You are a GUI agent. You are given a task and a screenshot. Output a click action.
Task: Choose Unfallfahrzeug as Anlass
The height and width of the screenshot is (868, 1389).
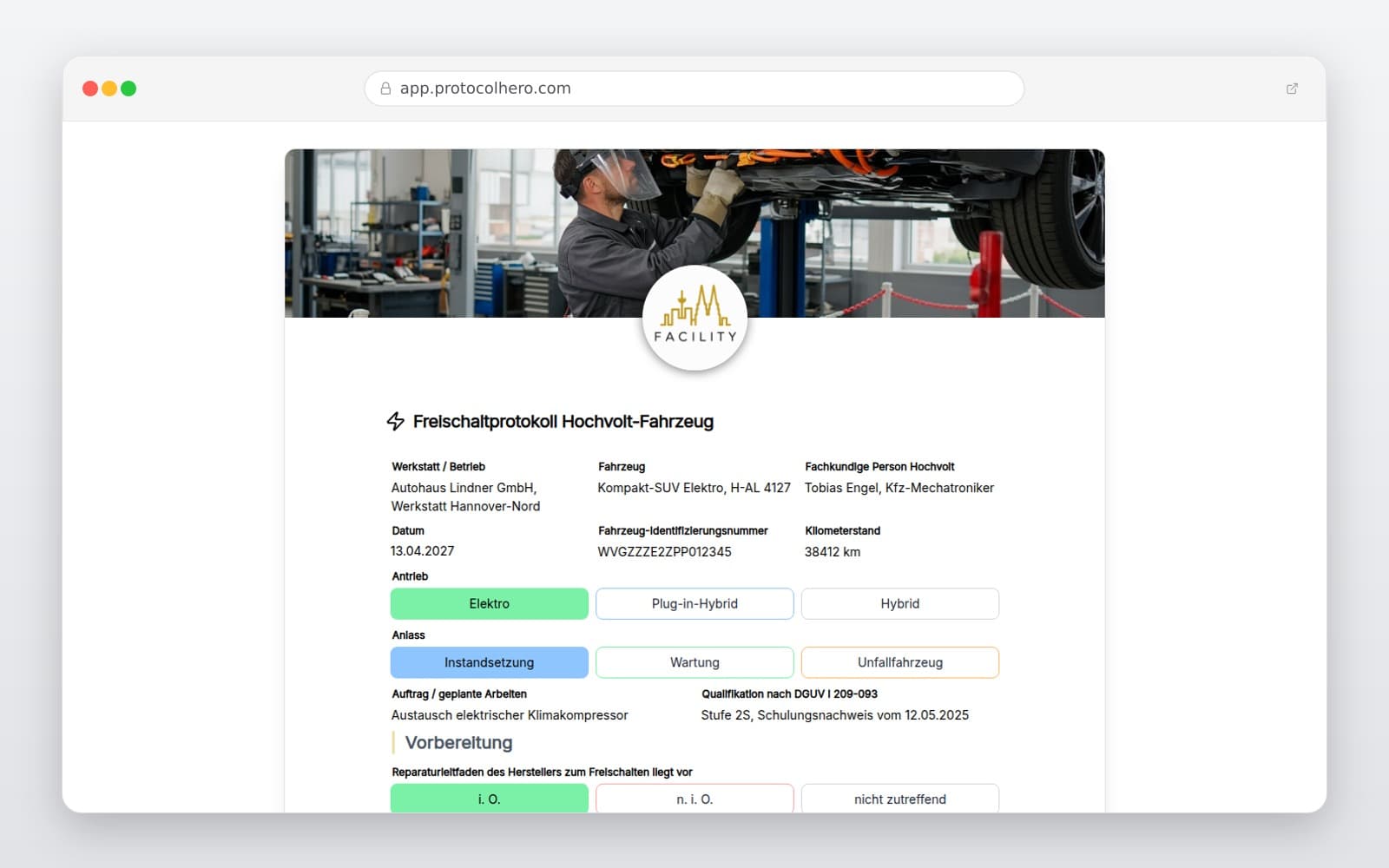(900, 662)
